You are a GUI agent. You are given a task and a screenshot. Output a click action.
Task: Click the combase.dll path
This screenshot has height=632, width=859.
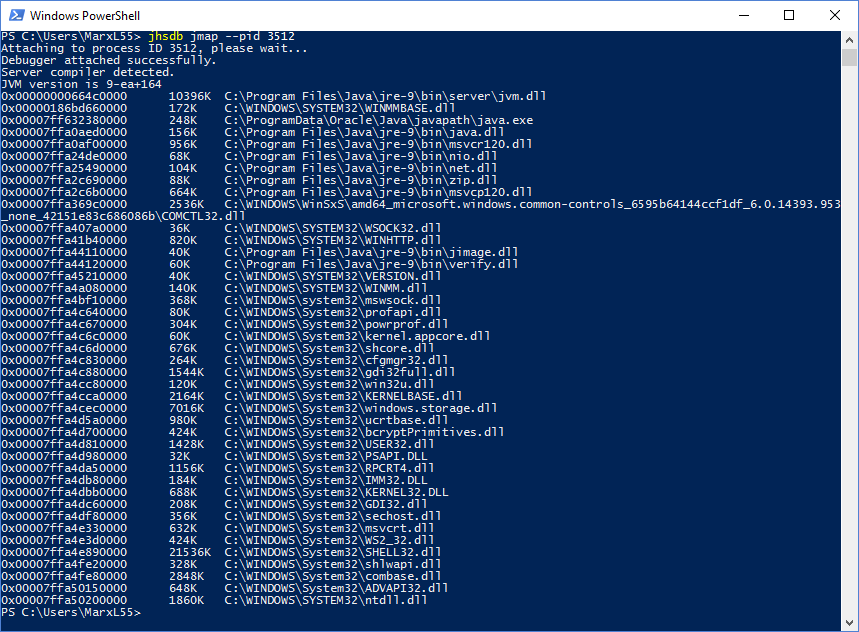click(x=333, y=578)
